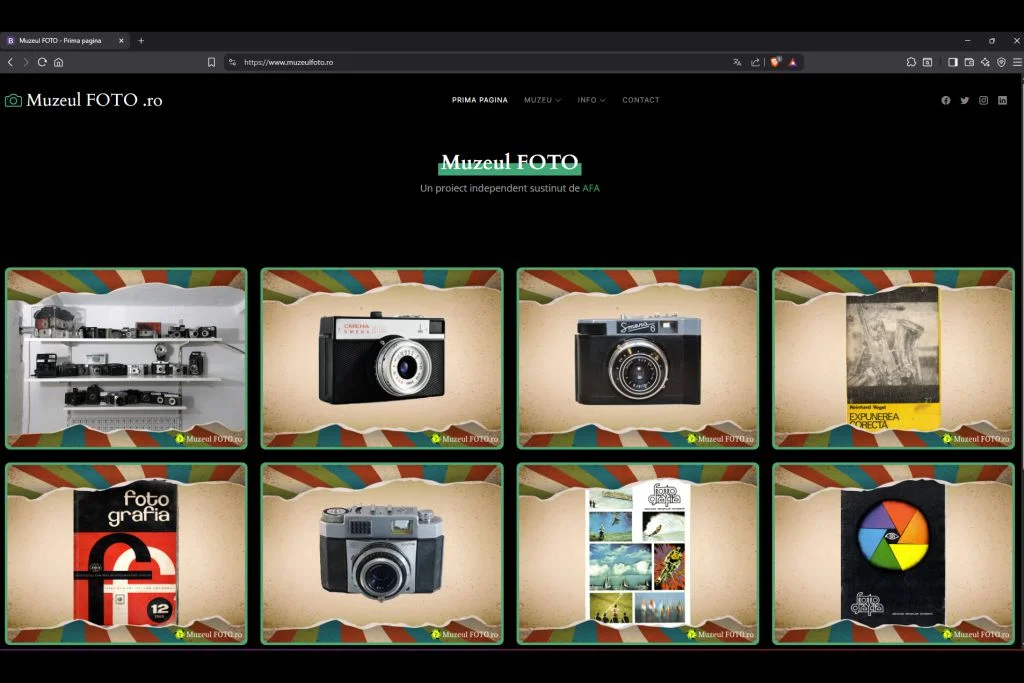This screenshot has height=683, width=1024.
Task: Expand the MUZEU dropdown menu
Action: coord(542,100)
